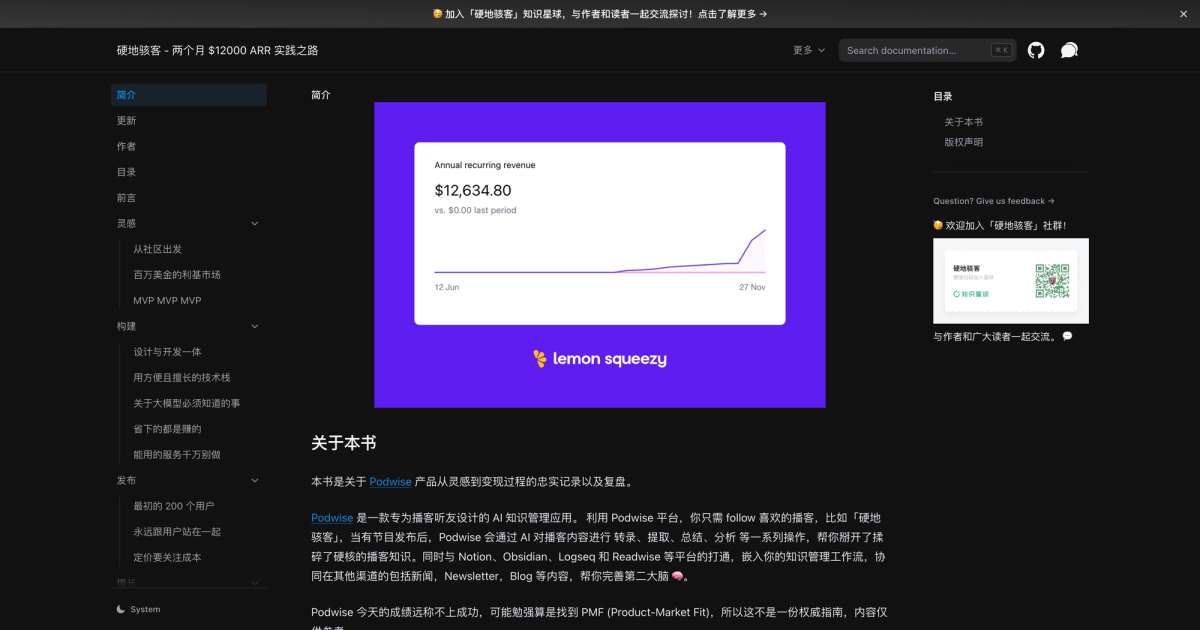
Task: Click the Podwise link starting second paragraph
Action: [332, 518]
